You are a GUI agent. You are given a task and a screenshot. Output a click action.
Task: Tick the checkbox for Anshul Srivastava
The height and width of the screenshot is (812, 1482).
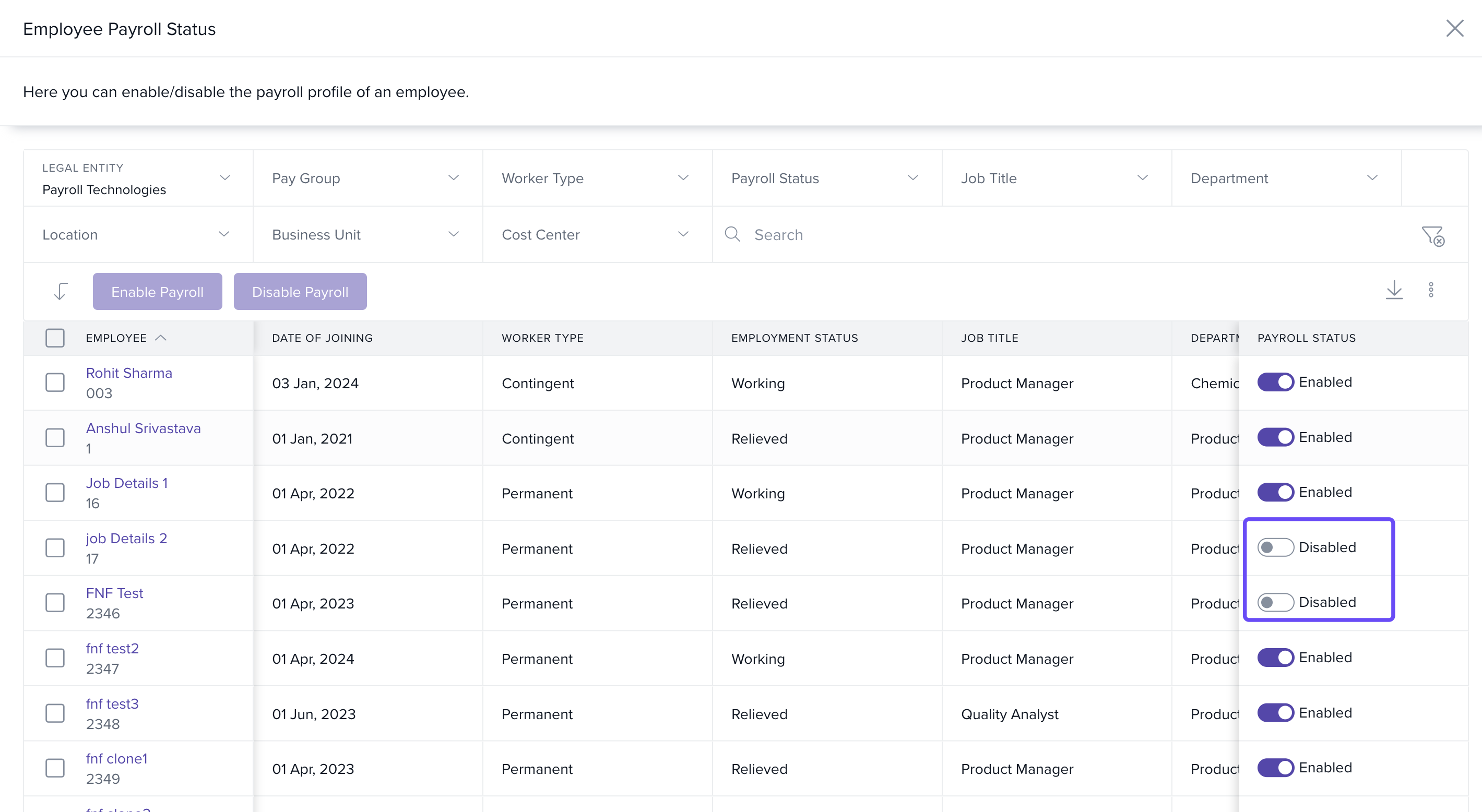pyautogui.click(x=55, y=438)
